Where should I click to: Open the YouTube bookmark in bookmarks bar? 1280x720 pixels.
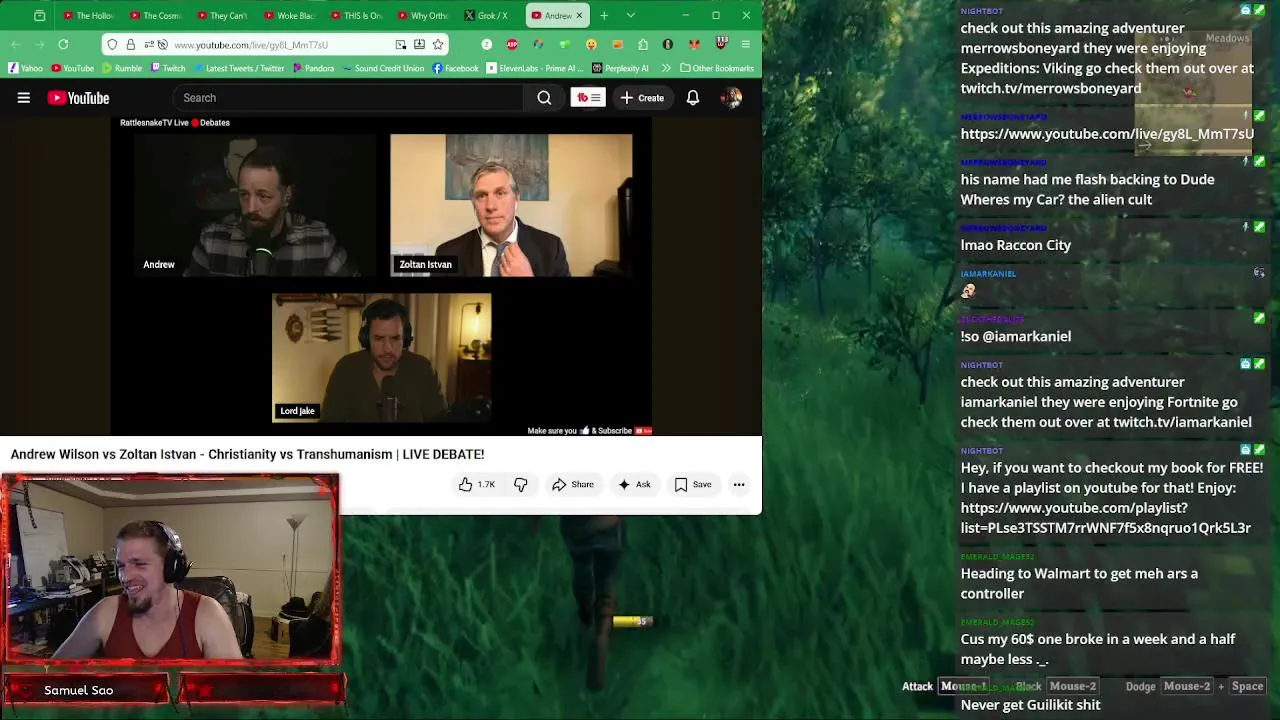[x=72, y=68]
